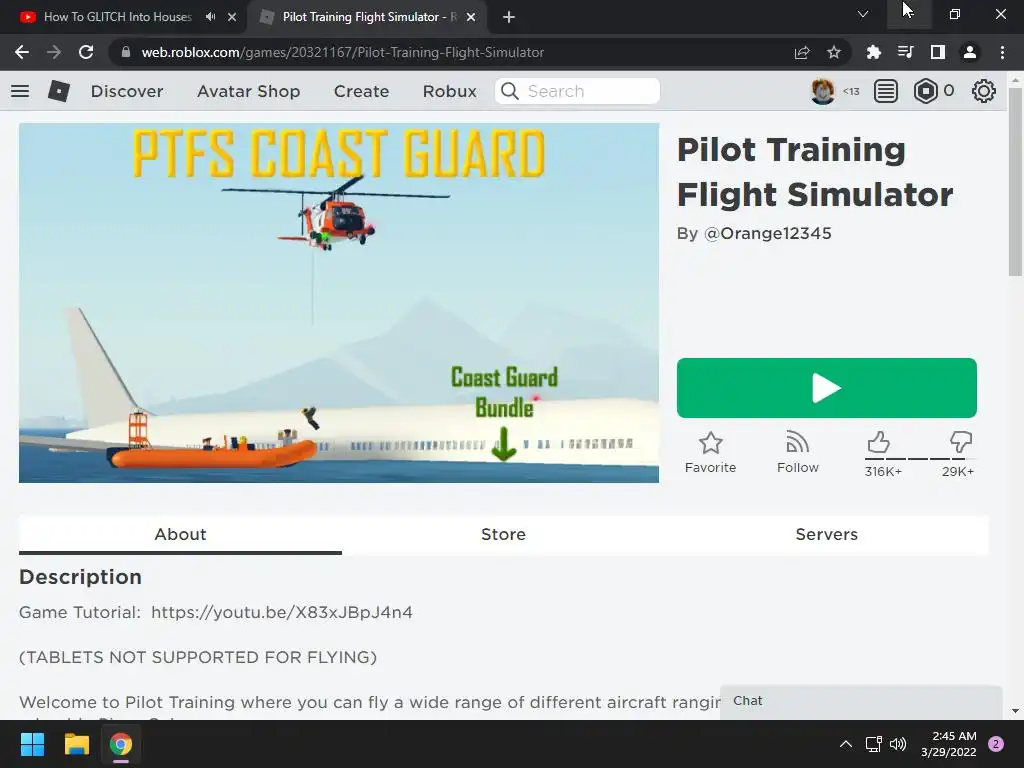
Task: Click the page vertical scrollbar thumb
Action: tap(1015, 182)
